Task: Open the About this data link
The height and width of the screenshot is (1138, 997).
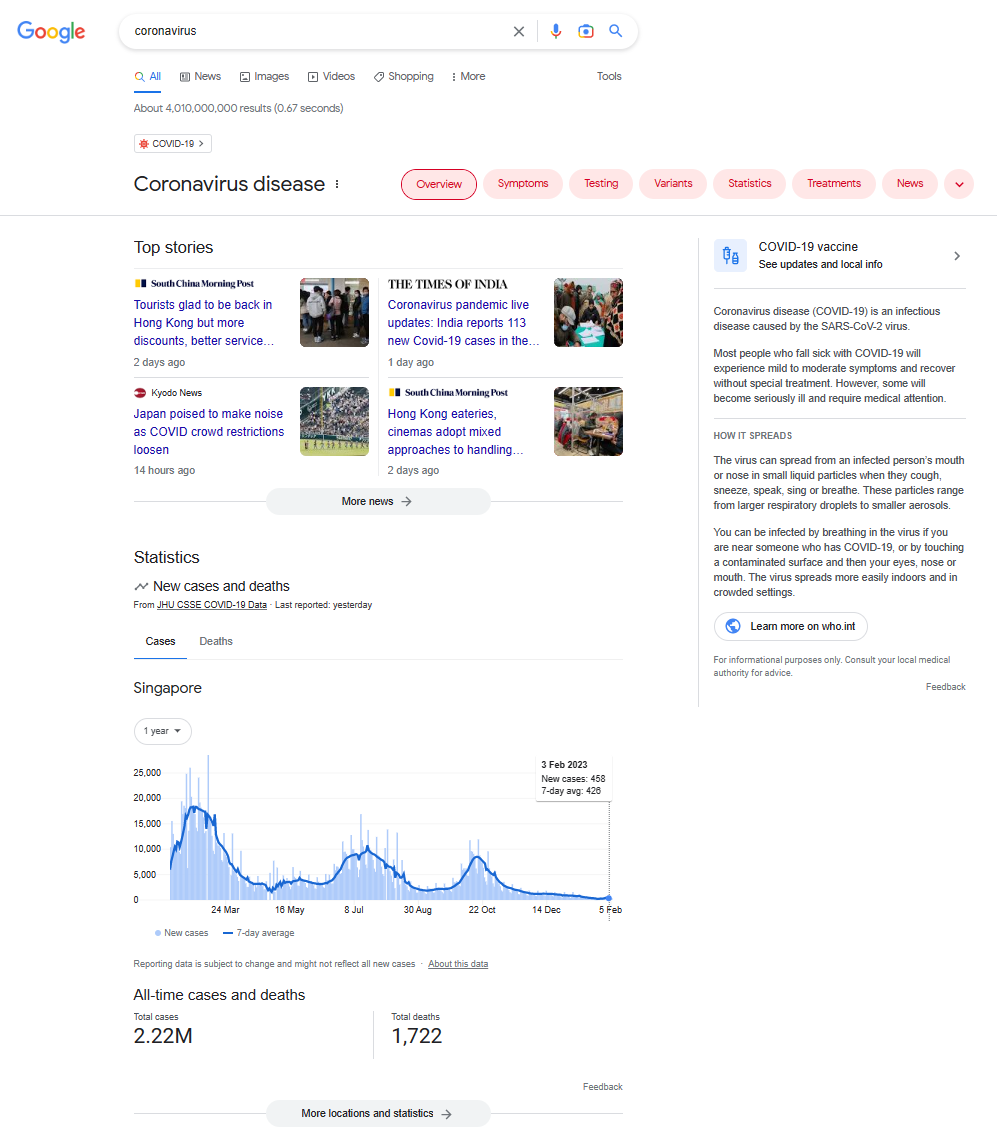Action: (458, 965)
